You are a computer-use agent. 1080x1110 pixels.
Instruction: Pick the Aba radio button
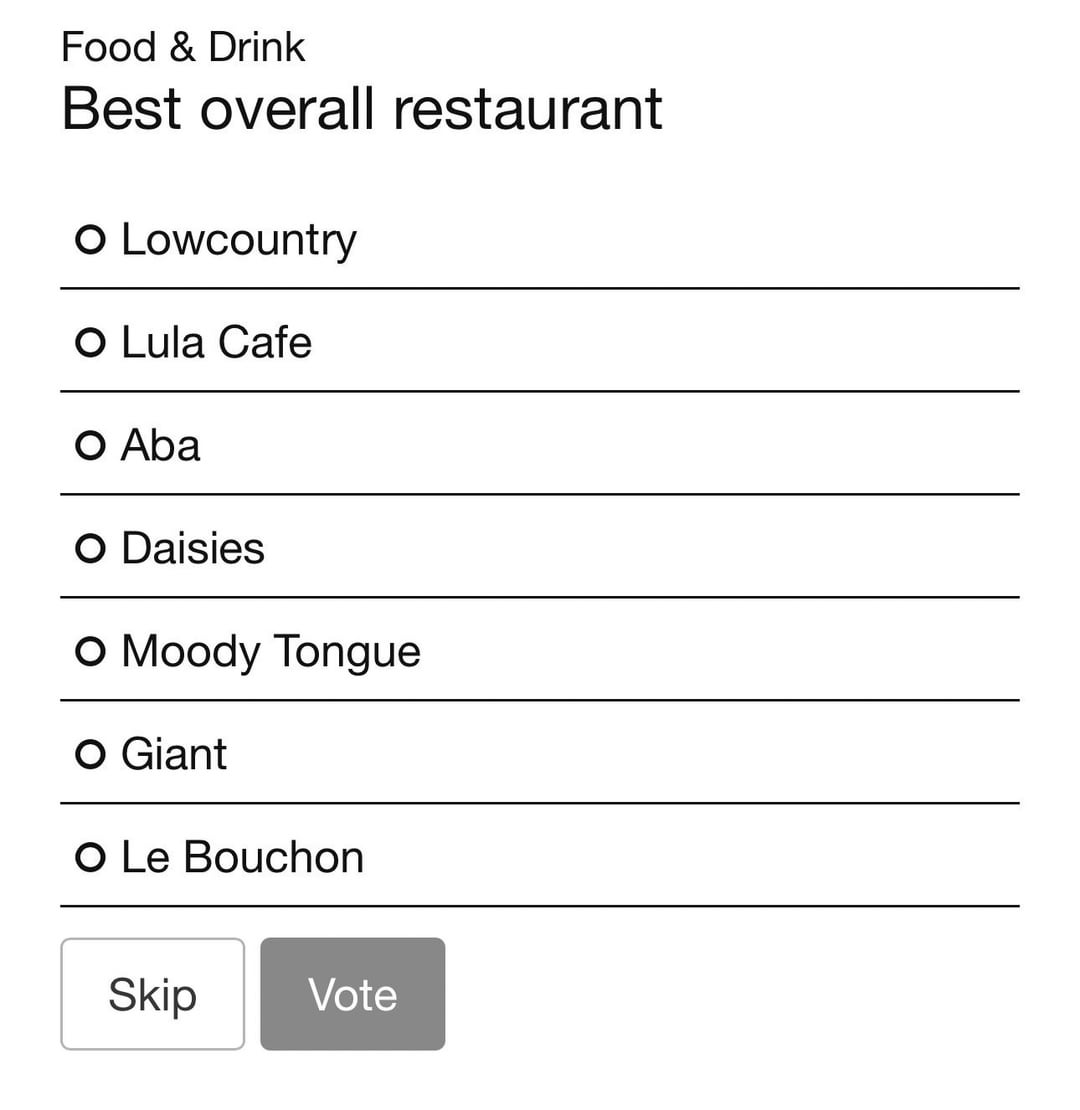[x=90, y=446]
